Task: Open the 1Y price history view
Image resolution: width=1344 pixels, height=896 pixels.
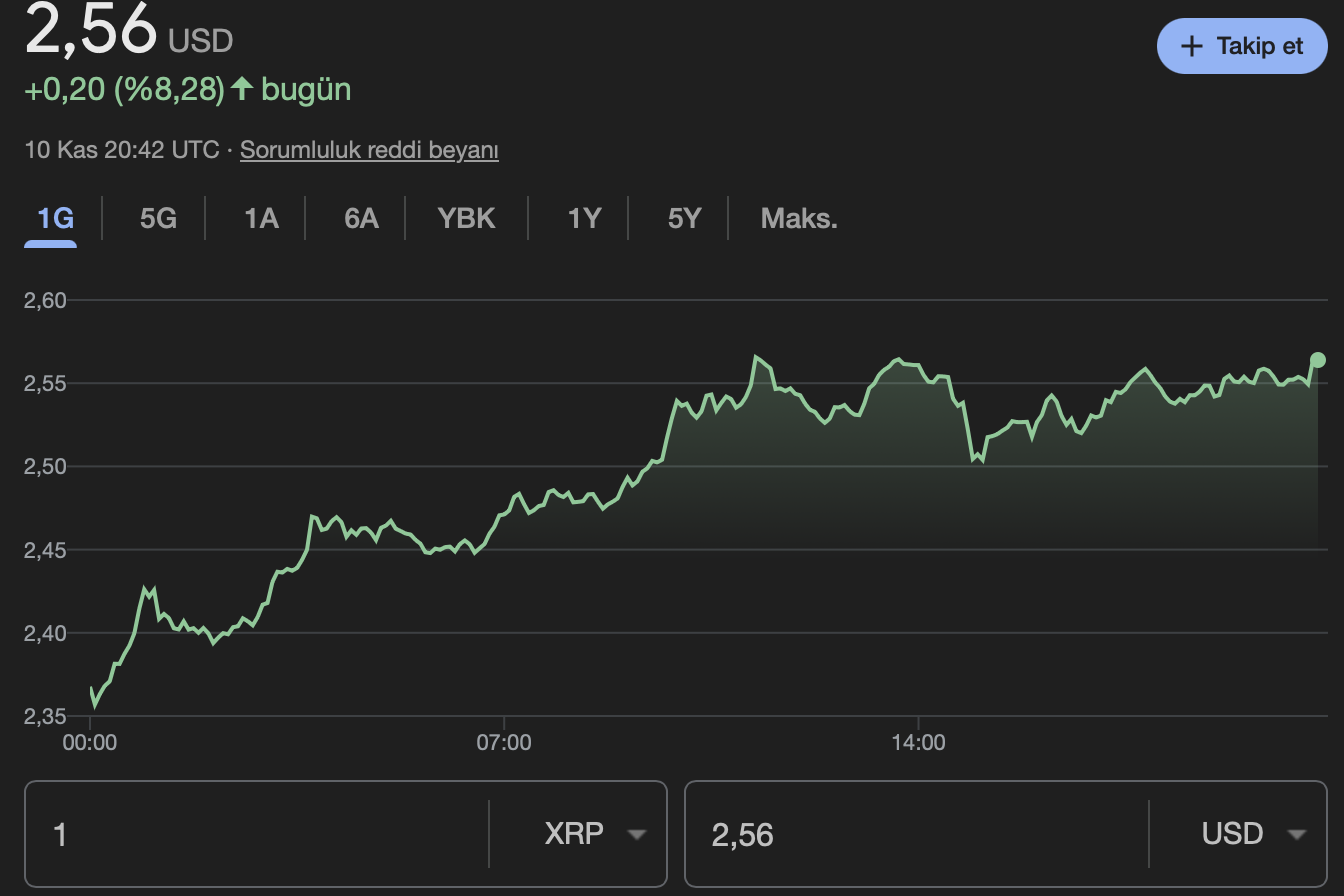Action: [583, 218]
